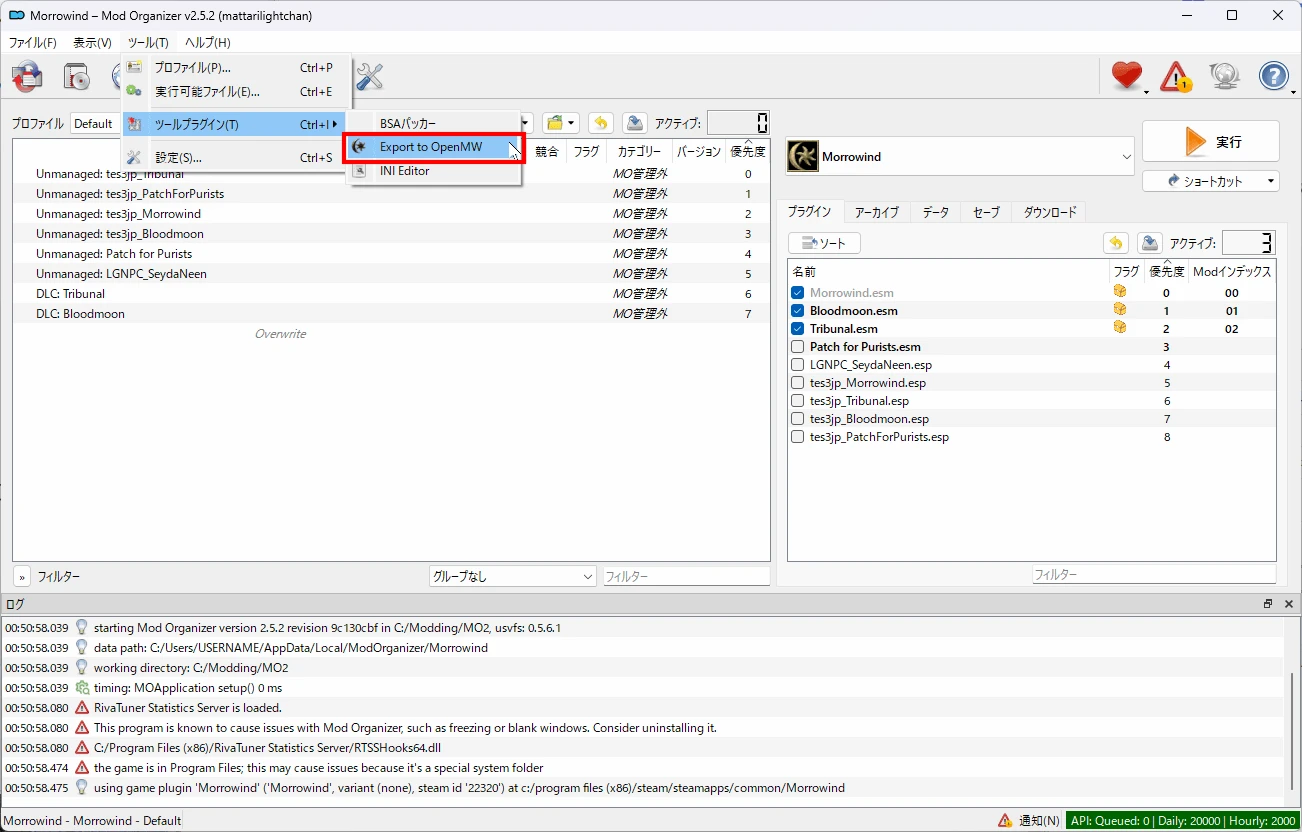
Task: Choose Export to OpenMW from submenu
Action: coord(434,147)
